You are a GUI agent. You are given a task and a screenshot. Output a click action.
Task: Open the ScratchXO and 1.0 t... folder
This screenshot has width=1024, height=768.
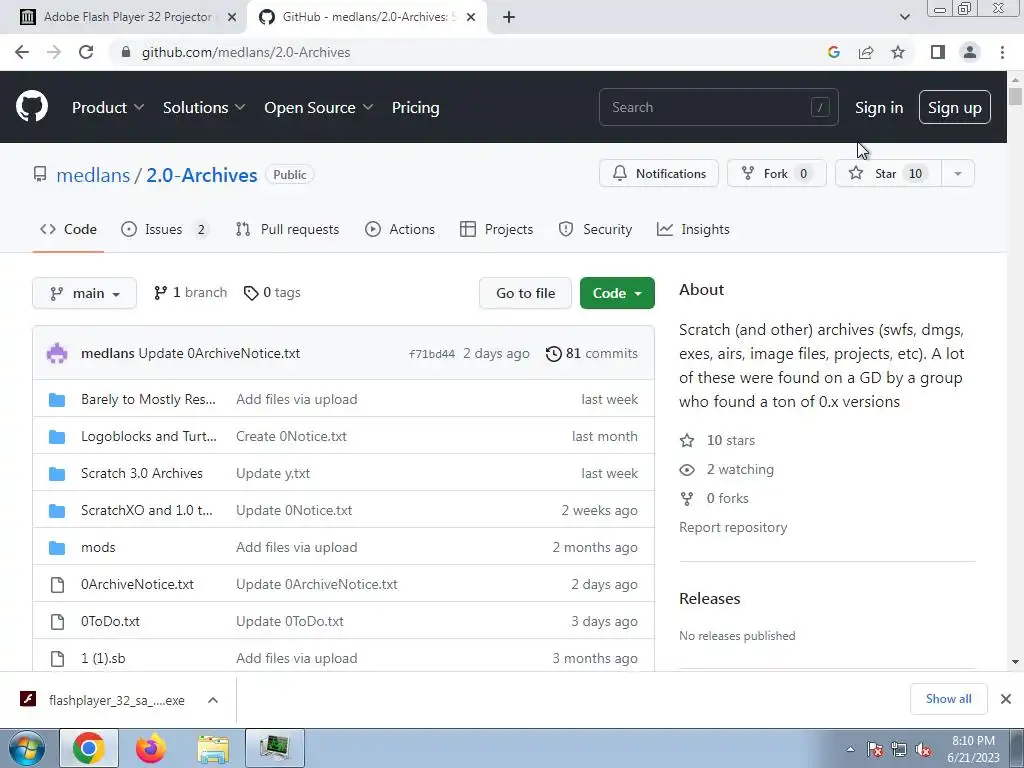(x=146, y=510)
